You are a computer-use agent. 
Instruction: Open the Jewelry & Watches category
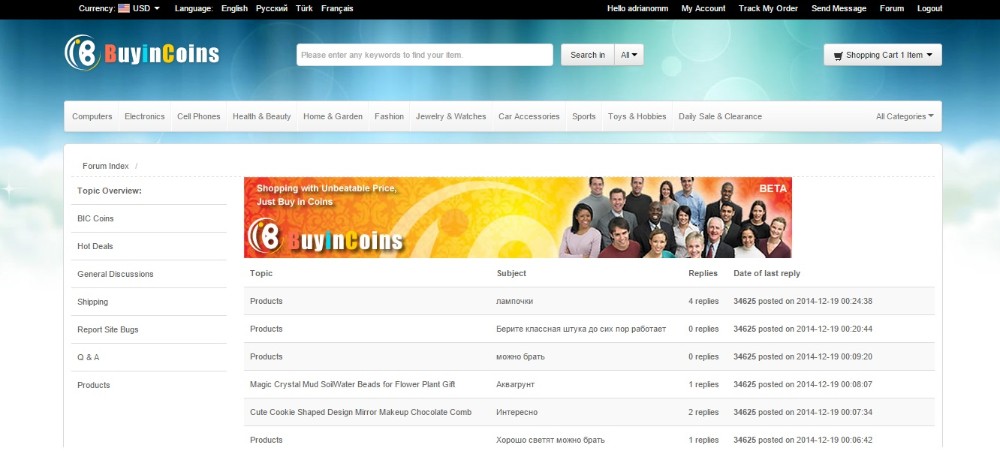[x=451, y=116]
